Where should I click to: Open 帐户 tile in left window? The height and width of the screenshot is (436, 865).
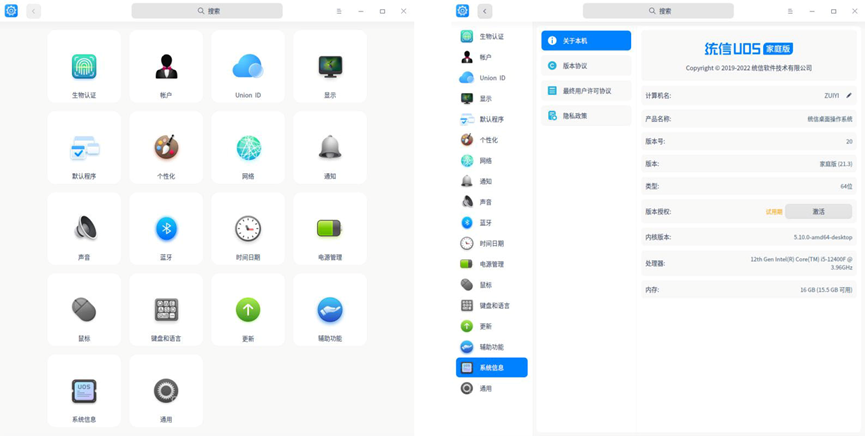point(166,66)
